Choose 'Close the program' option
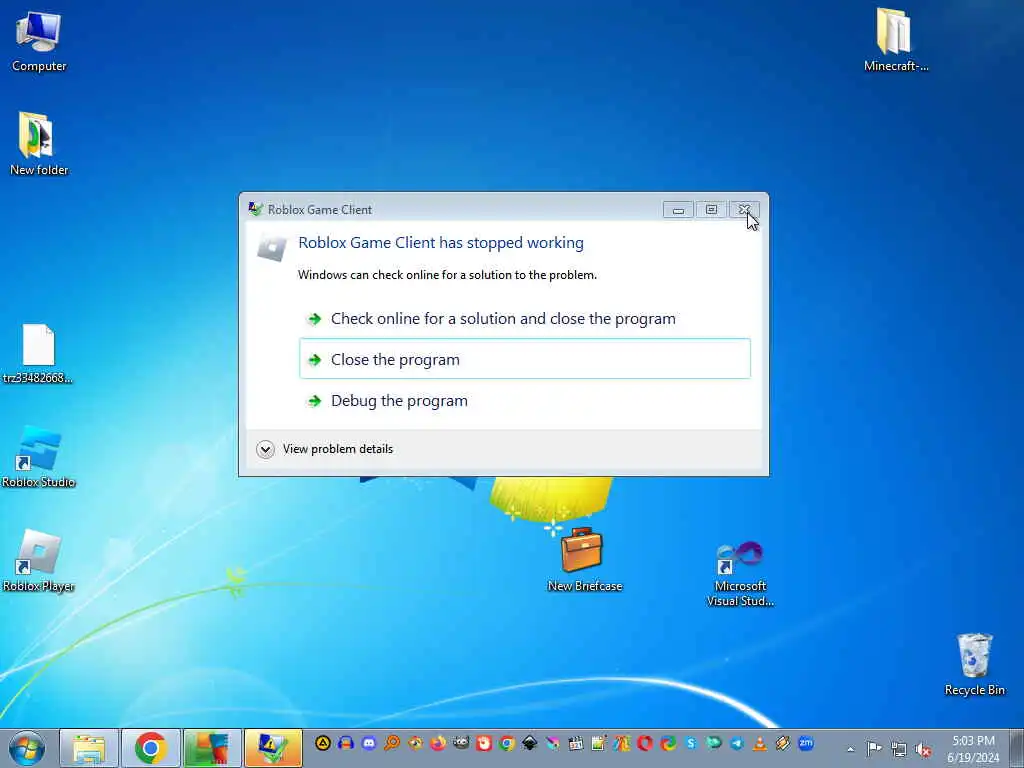 [x=524, y=359]
